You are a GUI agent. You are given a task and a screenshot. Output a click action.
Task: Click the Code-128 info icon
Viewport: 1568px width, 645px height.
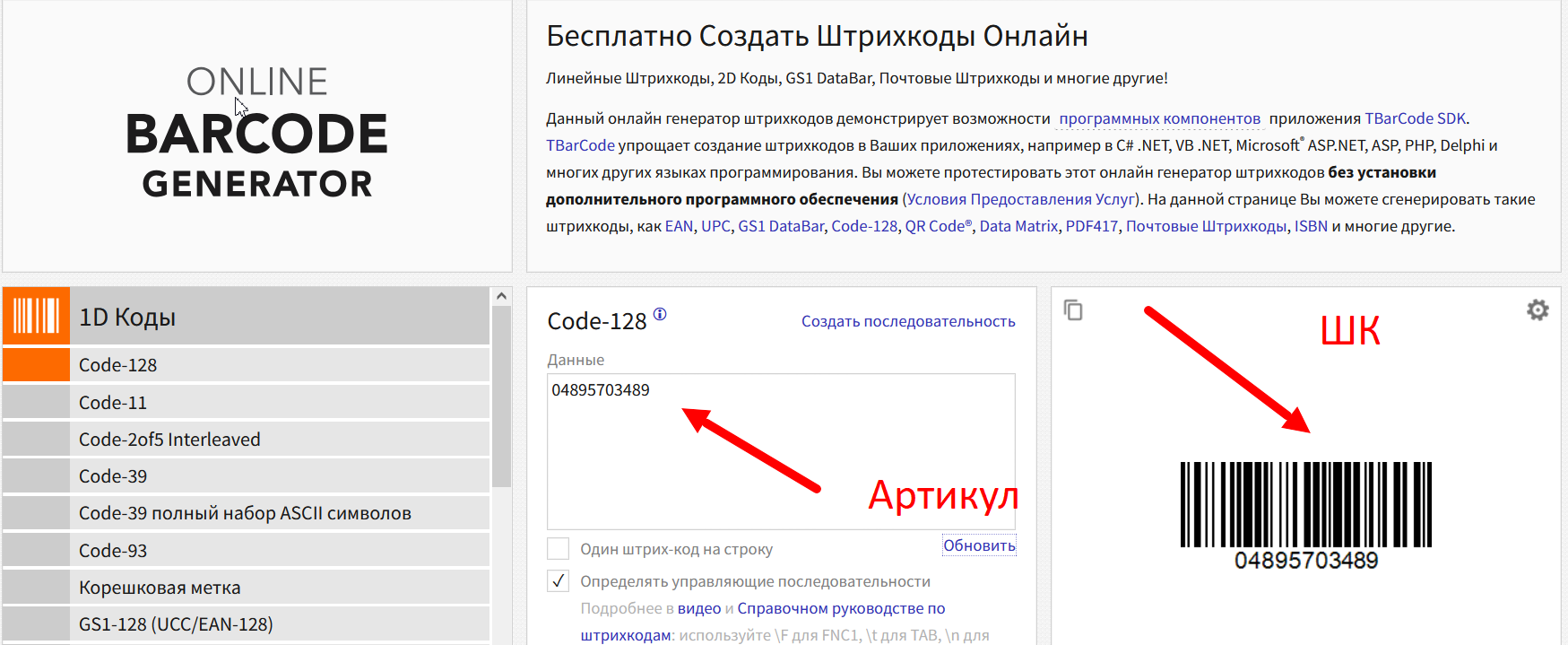(x=660, y=314)
